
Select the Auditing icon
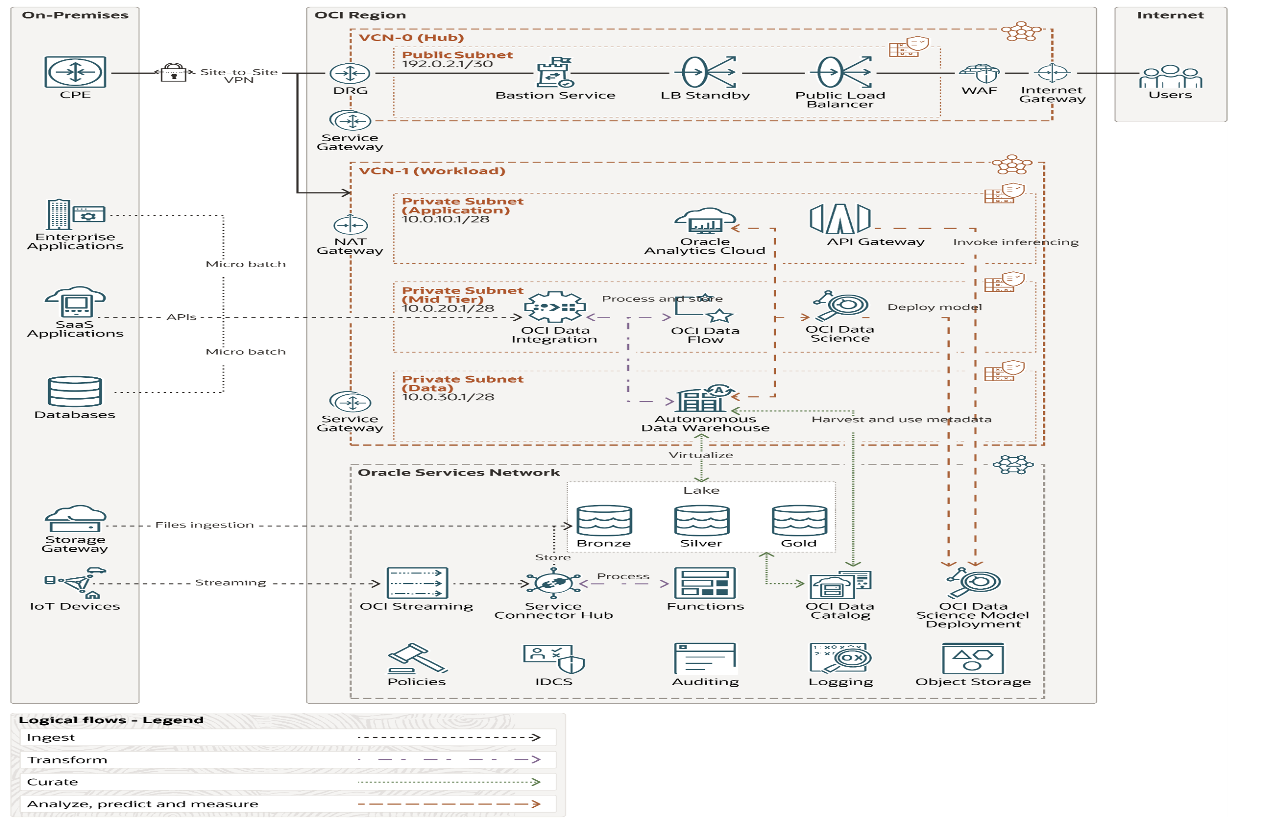pos(705,659)
